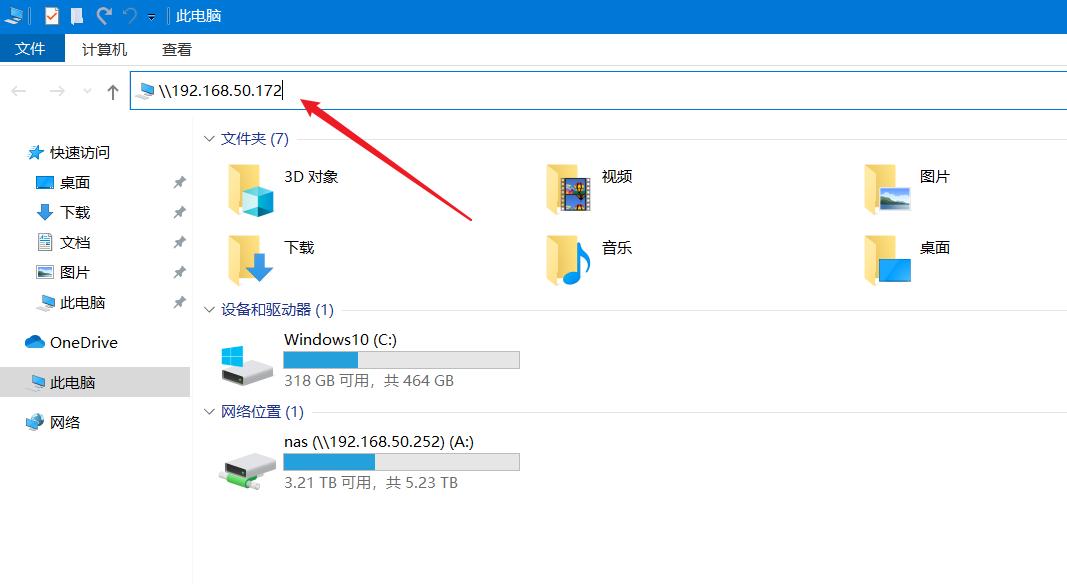
Task: Click the 3D 对象 folder name label
Action: tap(311, 177)
